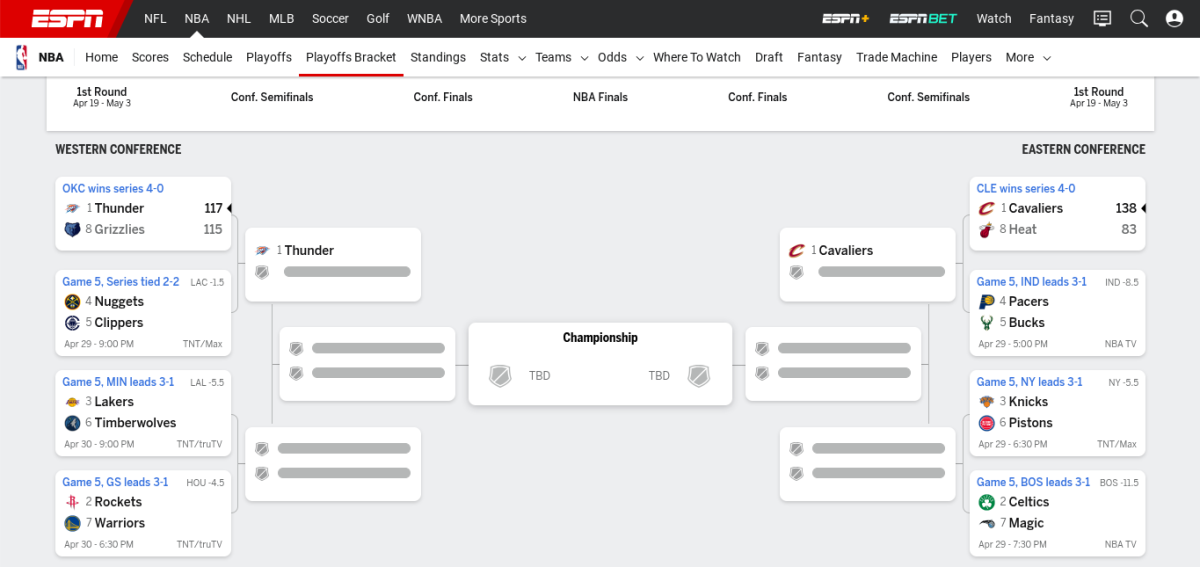
Task: Open the Golf menu item
Action: (378, 18)
